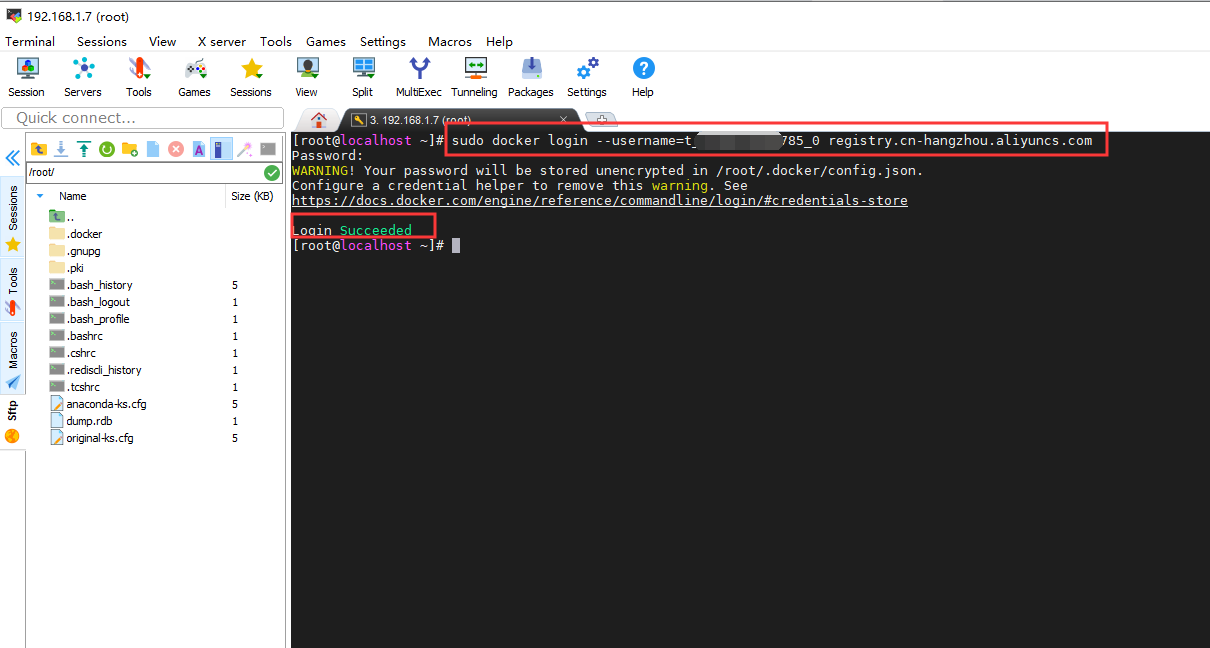Open the Games menu in menu bar
This screenshot has height=648, width=1210.
pos(326,42)
